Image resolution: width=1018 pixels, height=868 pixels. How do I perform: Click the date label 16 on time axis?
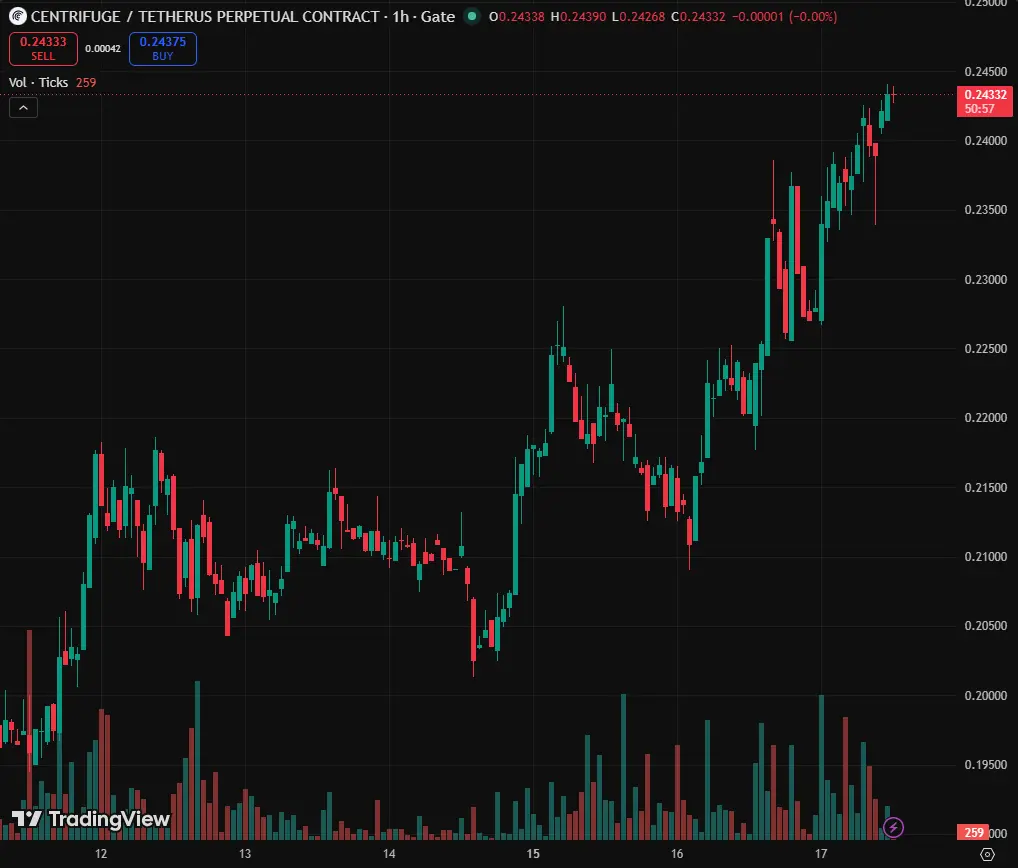(677, 854)
